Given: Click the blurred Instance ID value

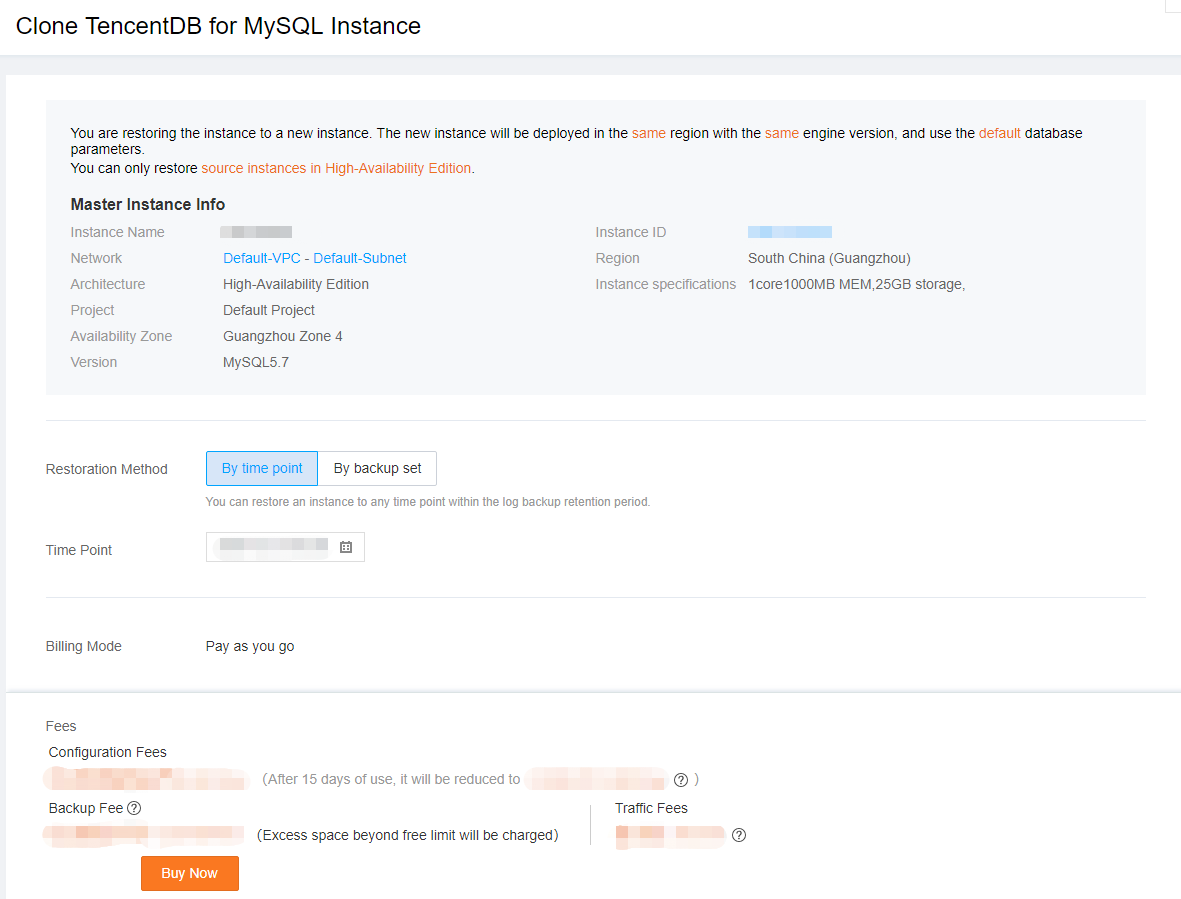Looking at the screenshot, I should [790, 233].
